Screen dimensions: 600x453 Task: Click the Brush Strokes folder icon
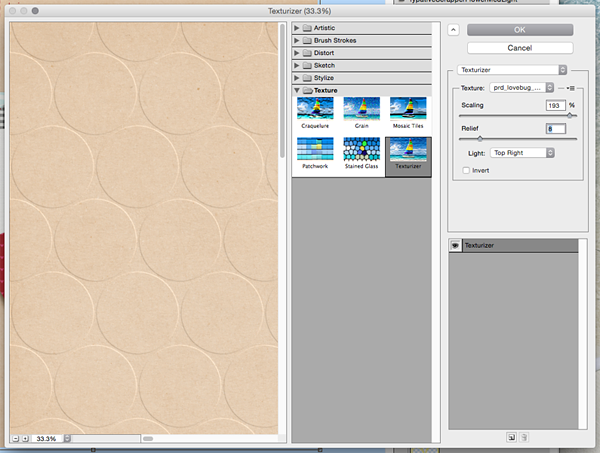tap(307, 41)
